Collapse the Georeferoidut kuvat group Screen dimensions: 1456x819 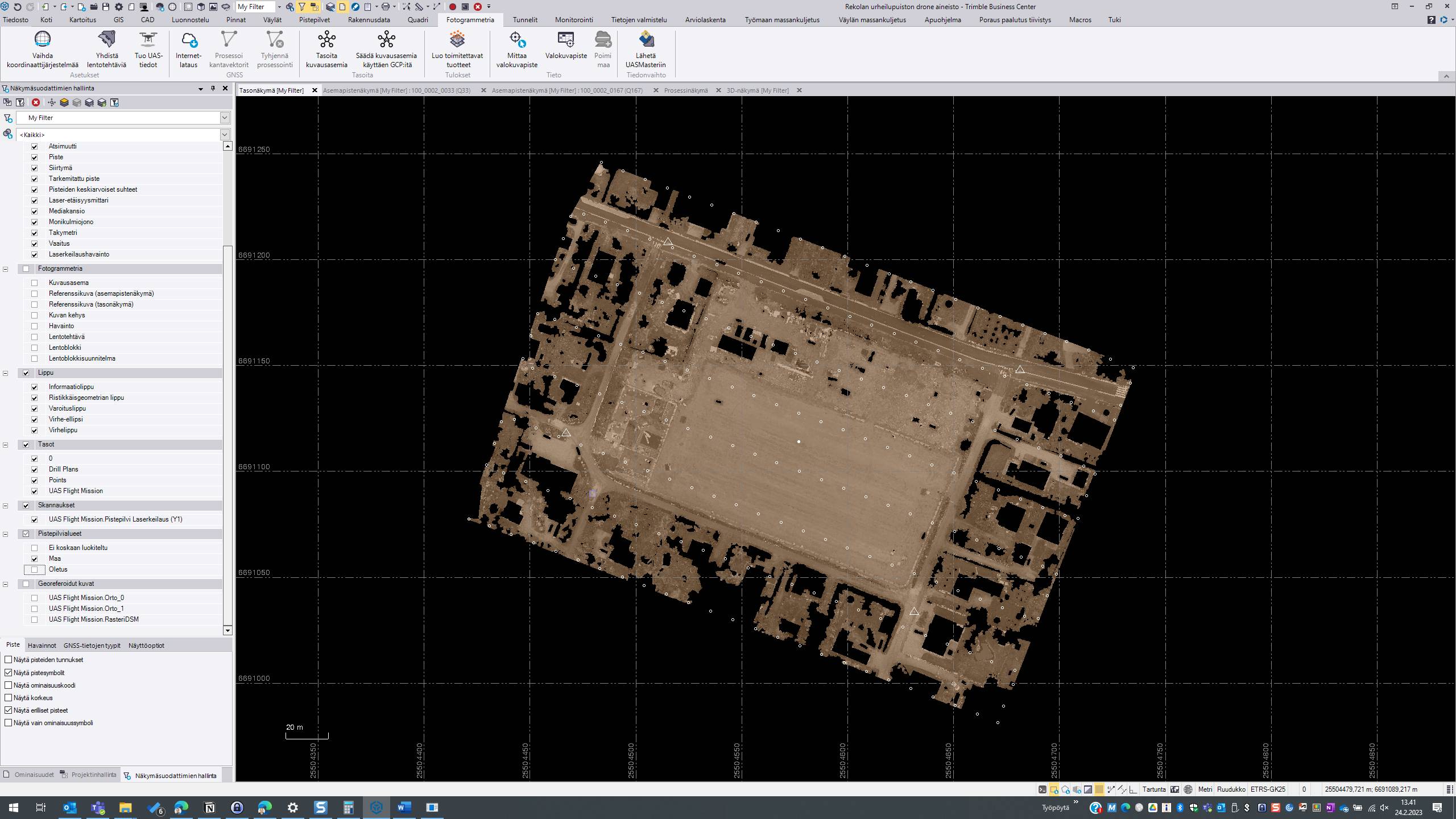(x=6, y=584)
